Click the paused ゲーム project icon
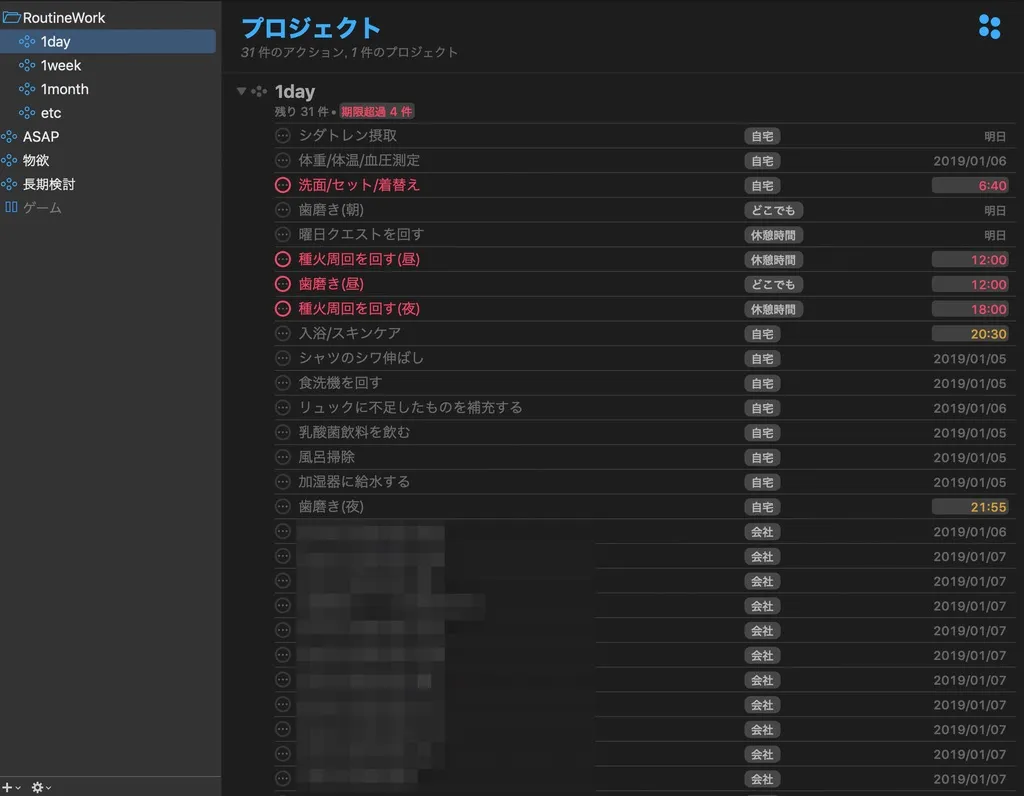Viewport: 1024px width, 796px height. point(11,208)
